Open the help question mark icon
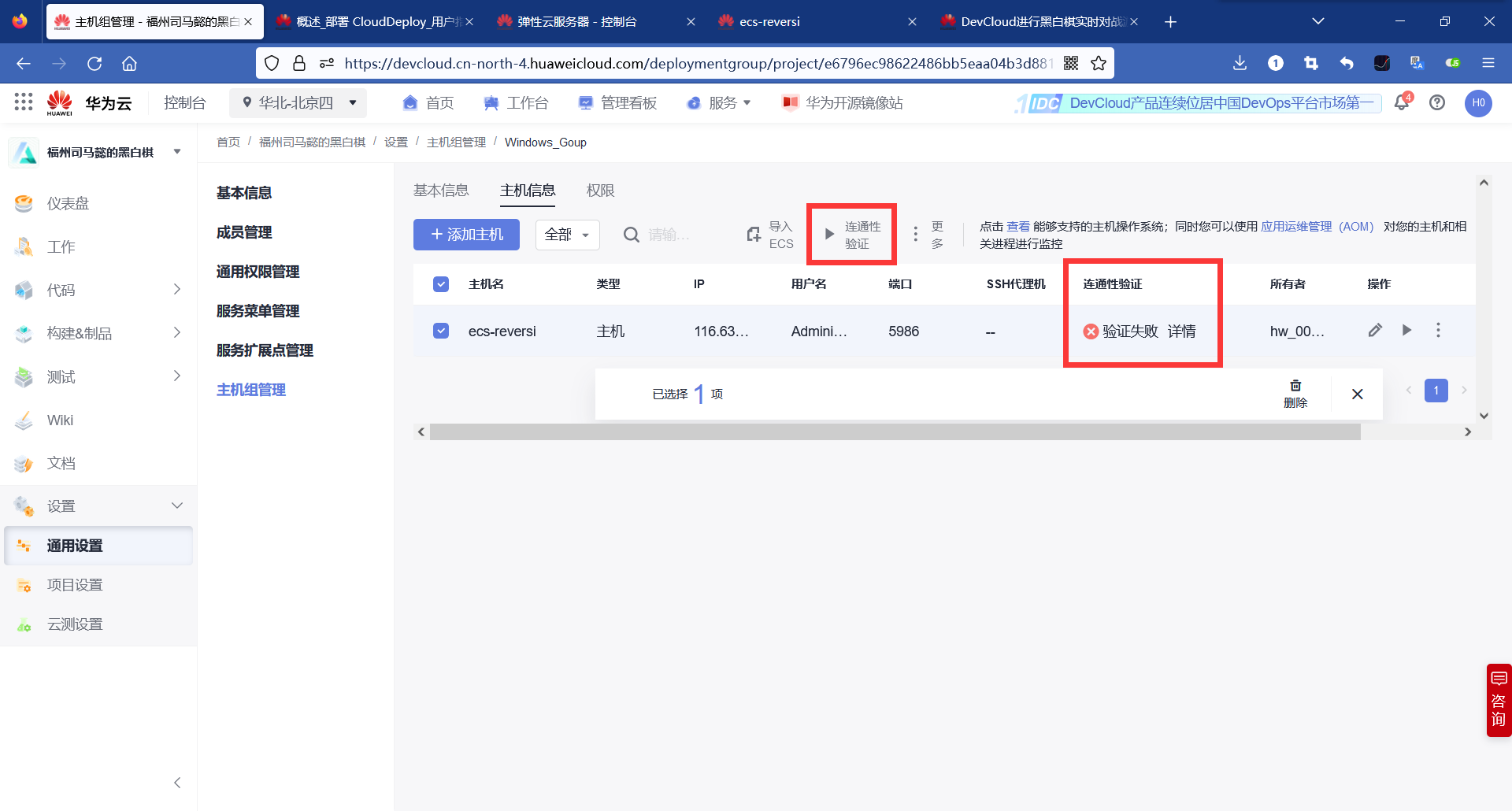Viewport: 1512px width, 811px height. tap(1438, 102)
